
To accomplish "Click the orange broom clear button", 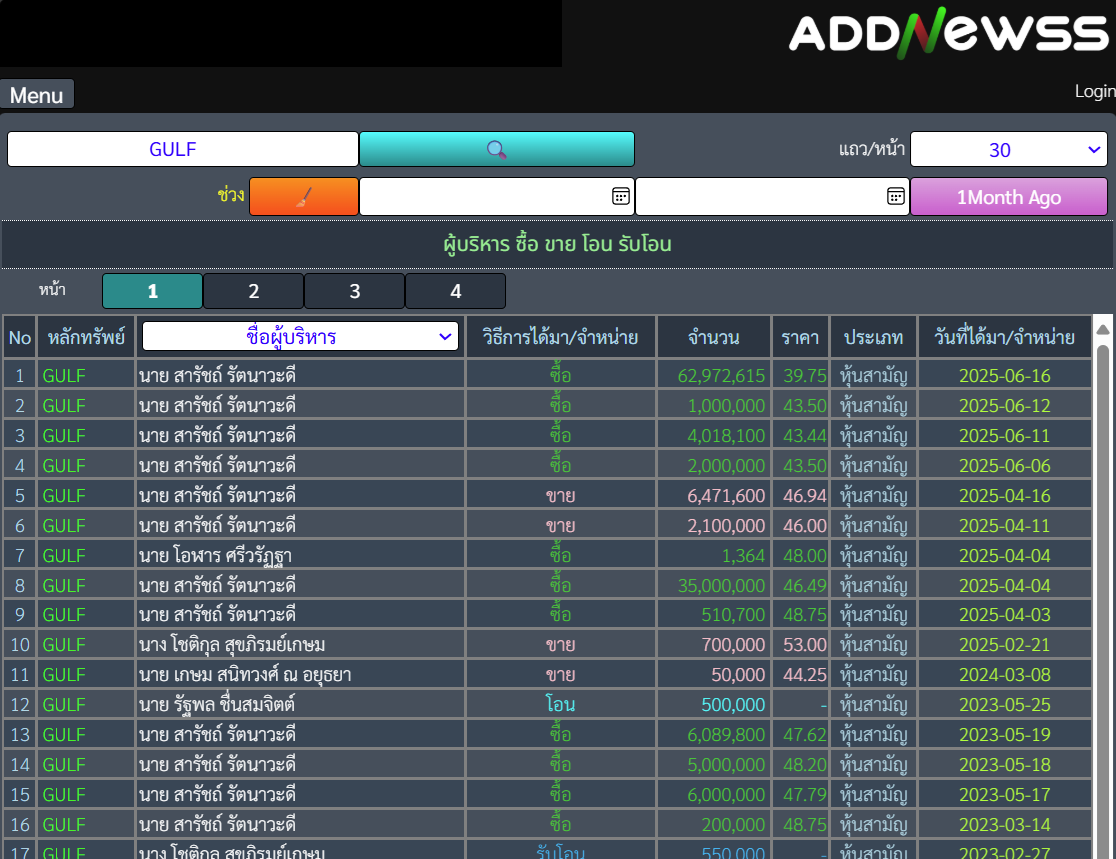I will [304, 196].
